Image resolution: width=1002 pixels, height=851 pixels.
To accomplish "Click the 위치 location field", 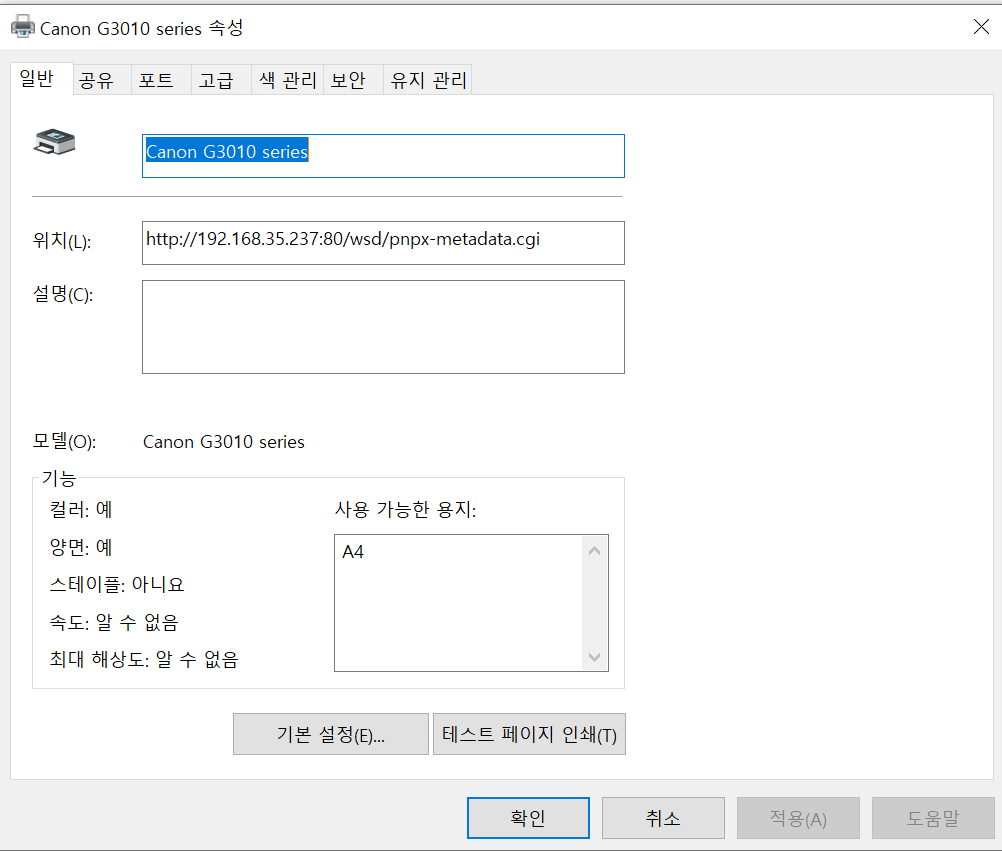I will click(x=383, y=243).
